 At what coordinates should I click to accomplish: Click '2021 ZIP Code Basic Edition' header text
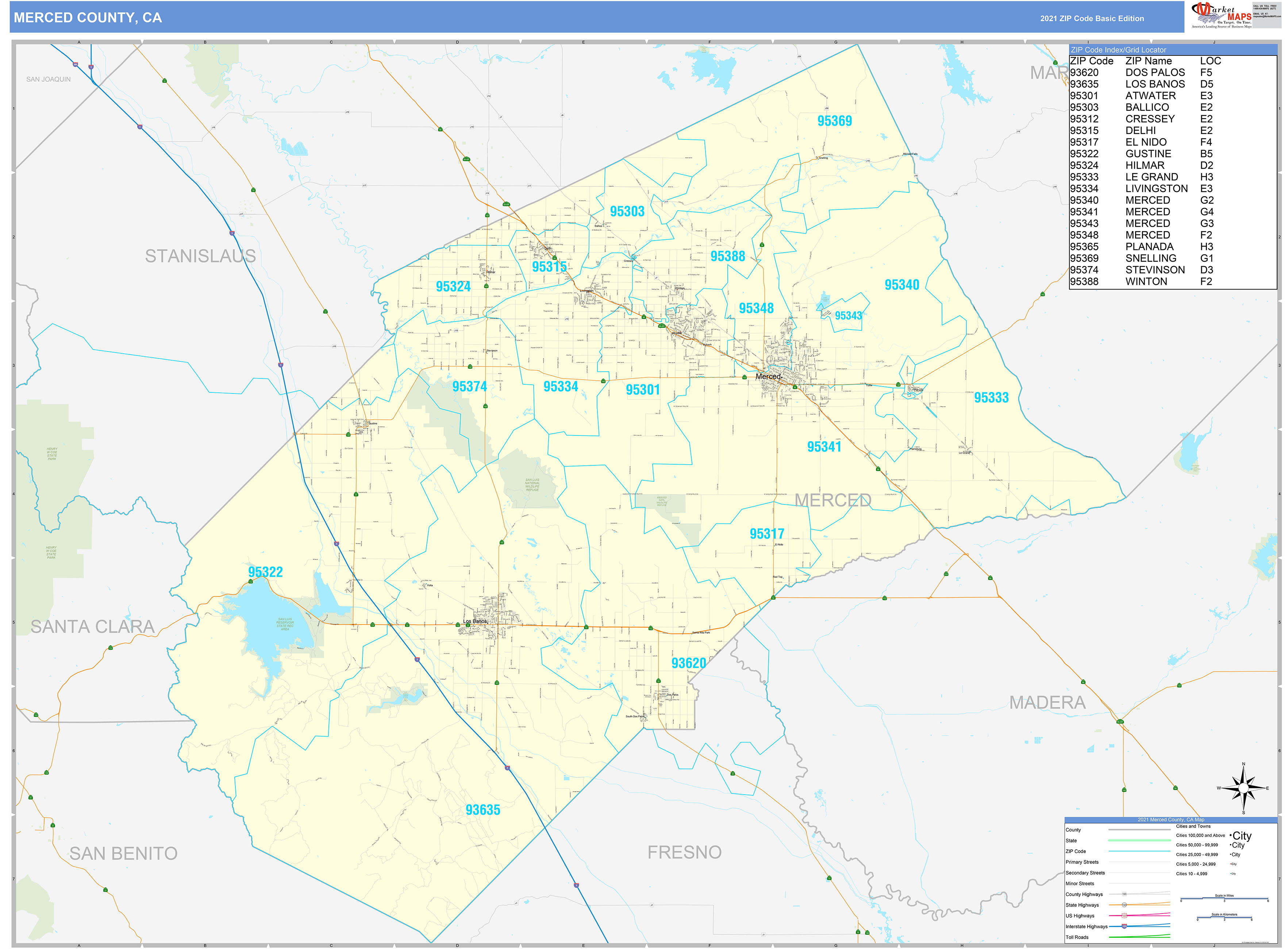[1092, 18]
